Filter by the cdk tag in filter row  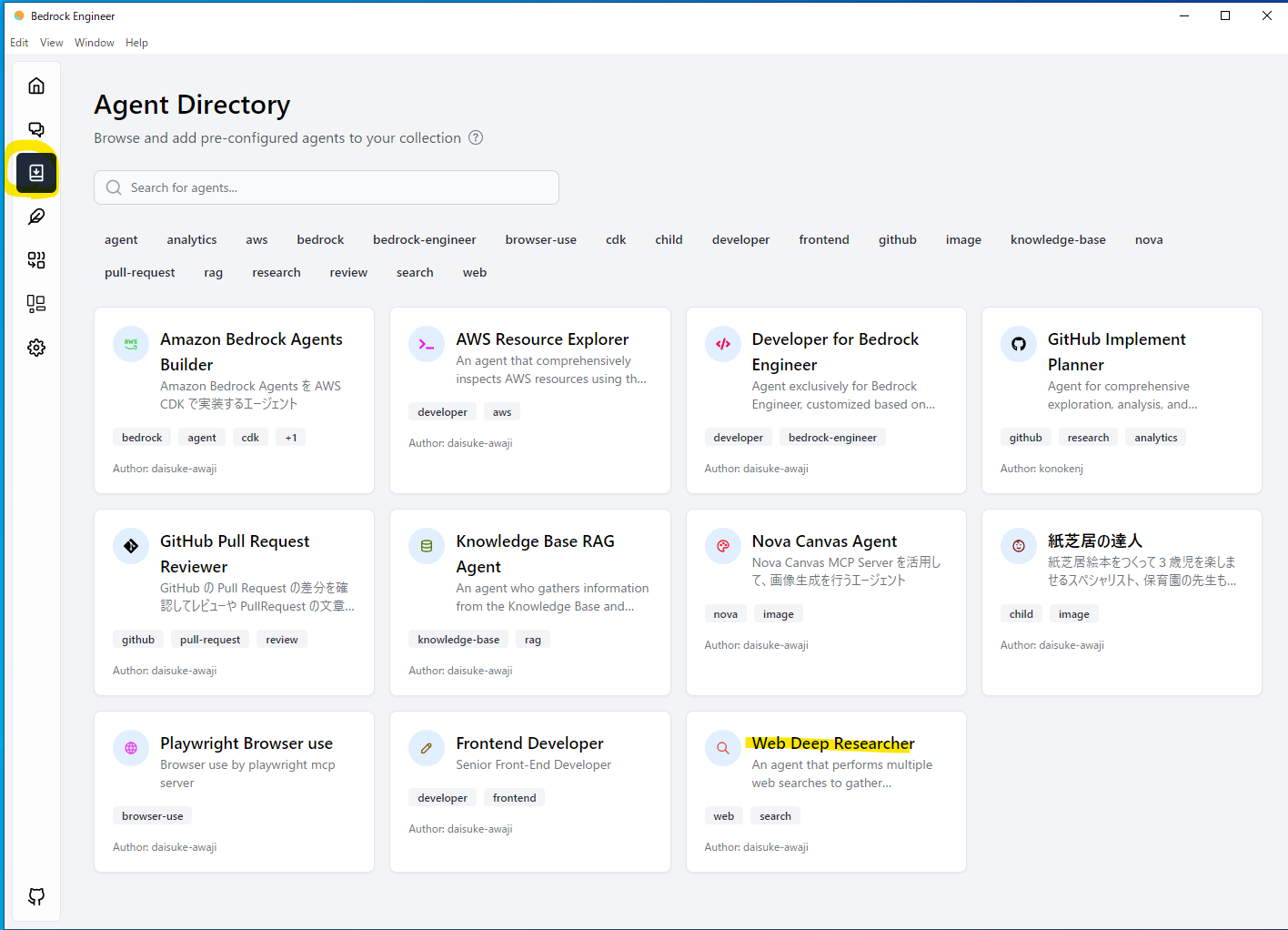[616, 240]
